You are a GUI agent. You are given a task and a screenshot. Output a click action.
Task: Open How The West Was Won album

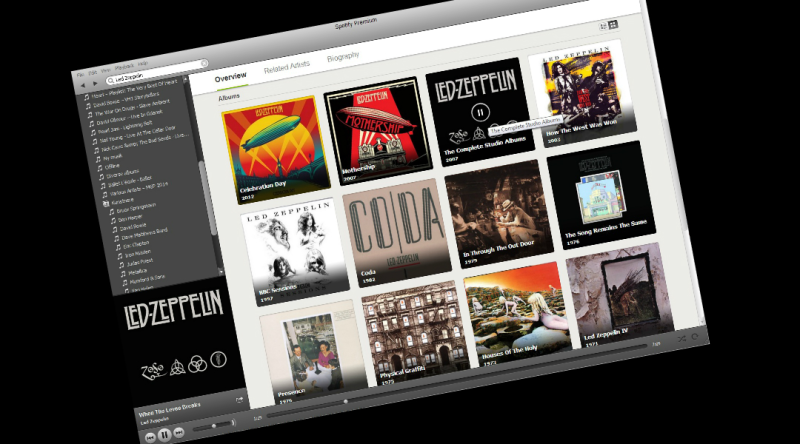tap(582, 93)
